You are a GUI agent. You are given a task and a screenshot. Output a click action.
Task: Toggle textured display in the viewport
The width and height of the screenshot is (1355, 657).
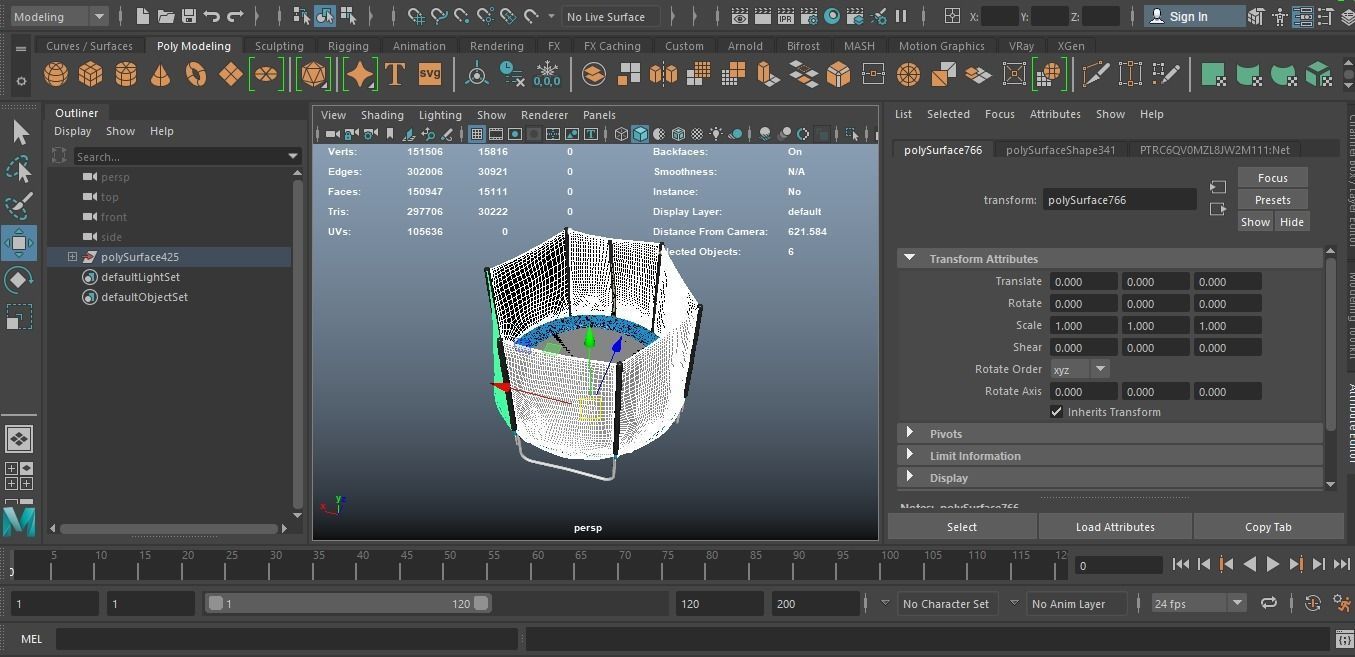697,134
